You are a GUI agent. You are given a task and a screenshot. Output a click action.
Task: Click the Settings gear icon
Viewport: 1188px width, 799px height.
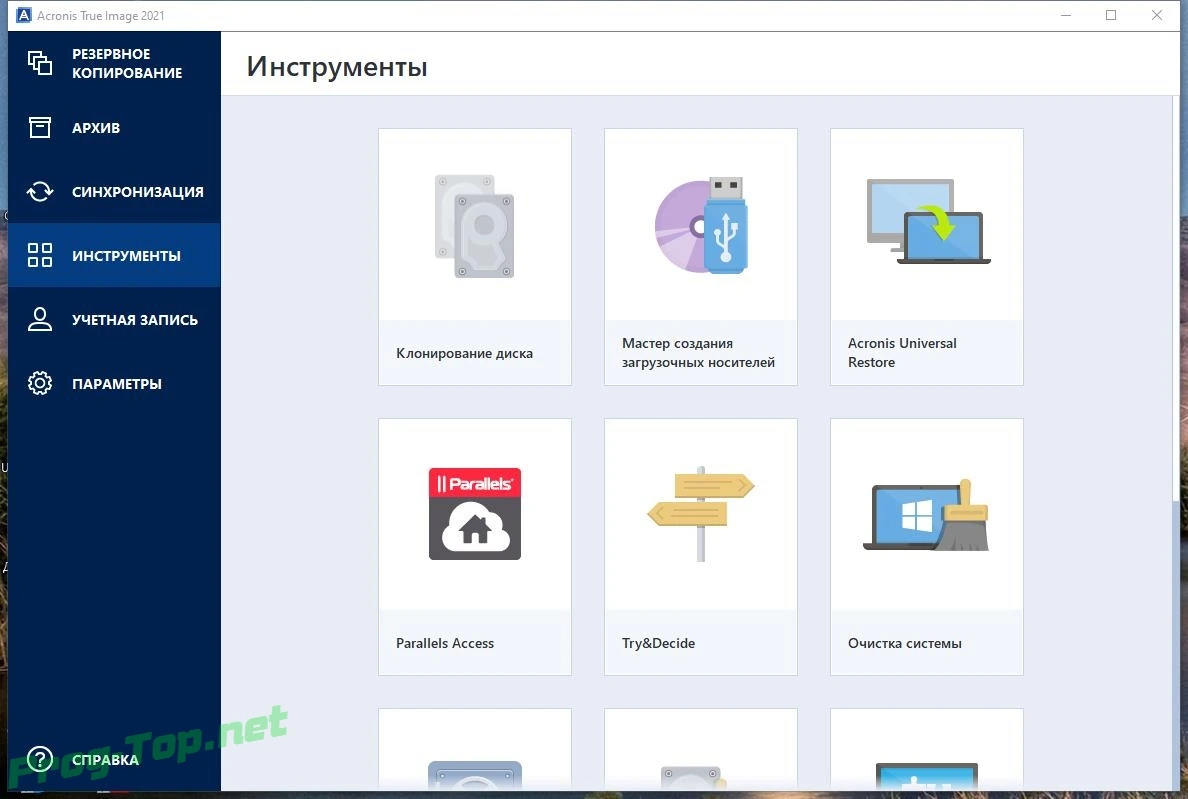[40, 383]
